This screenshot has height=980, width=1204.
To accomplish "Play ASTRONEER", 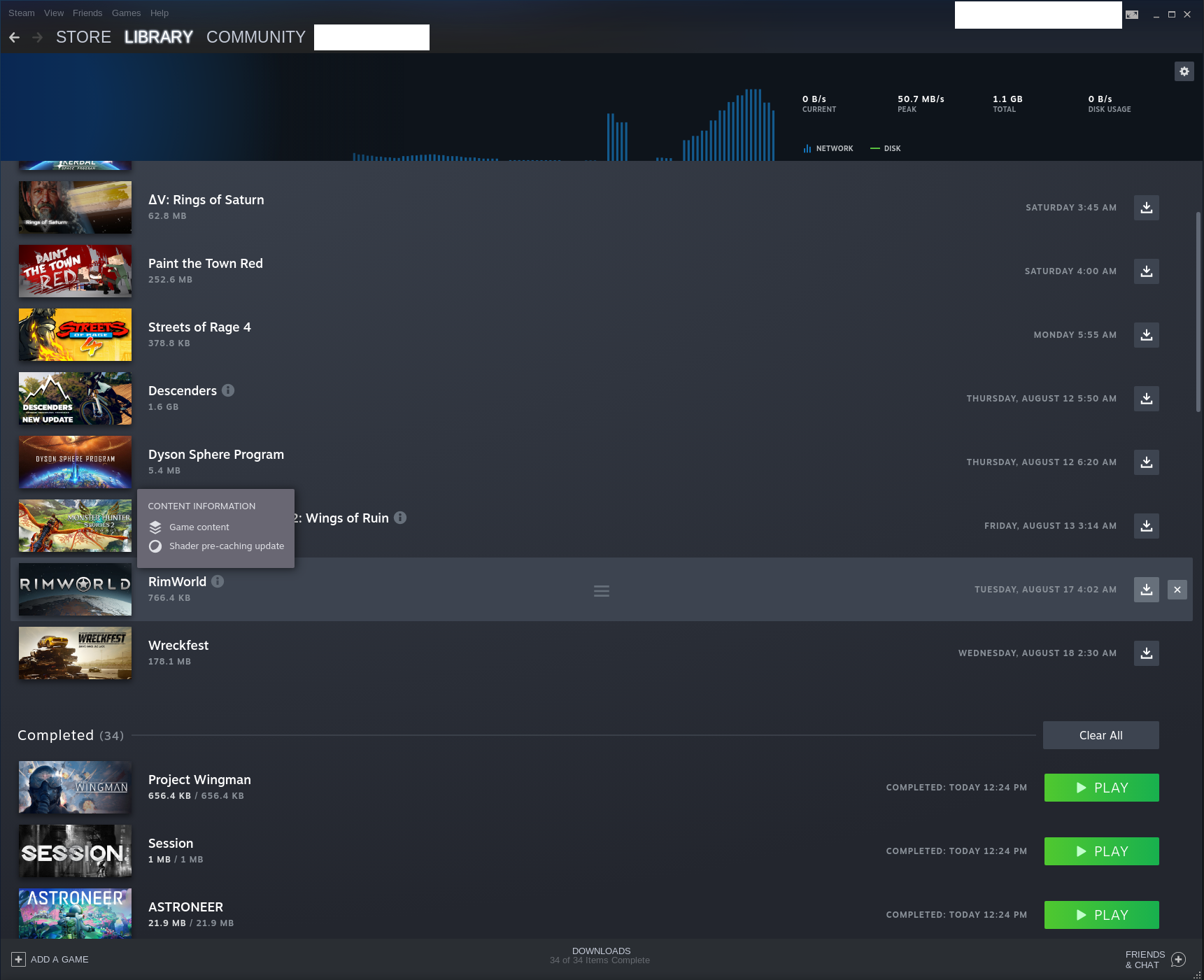I will (1102, 915).
